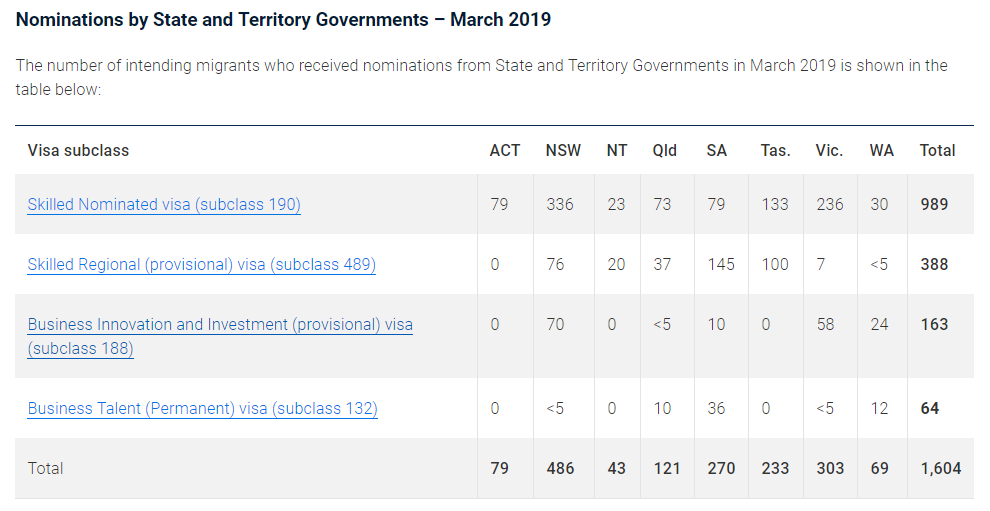Open the Skilled Nominated visa (subclass 190) link
Image resolution: width=990 pixels, height=511 pixels.
pos(164,204)
